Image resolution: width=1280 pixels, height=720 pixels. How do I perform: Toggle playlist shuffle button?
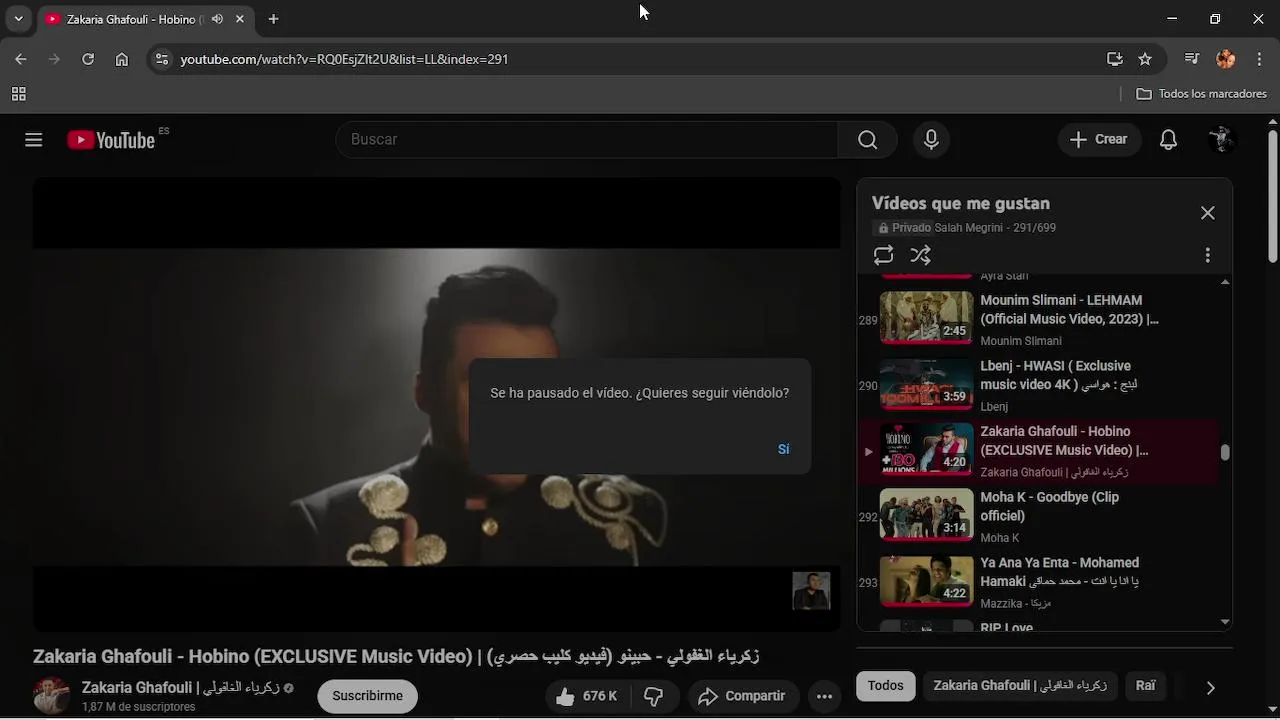[x=921, y=255]
